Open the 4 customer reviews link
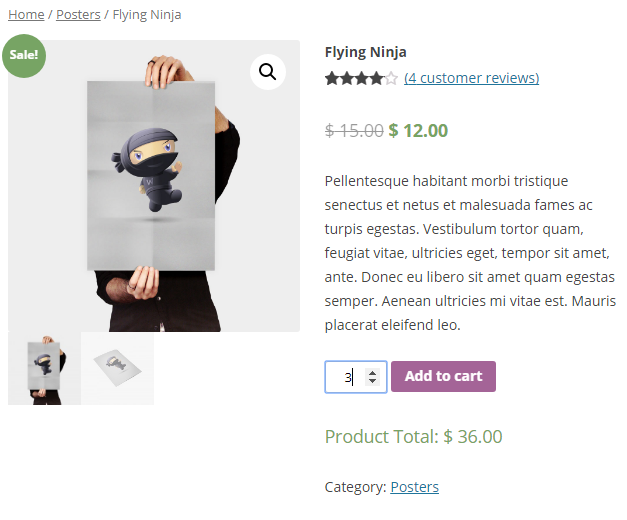 pyautogui.click(x=471, y=78)
